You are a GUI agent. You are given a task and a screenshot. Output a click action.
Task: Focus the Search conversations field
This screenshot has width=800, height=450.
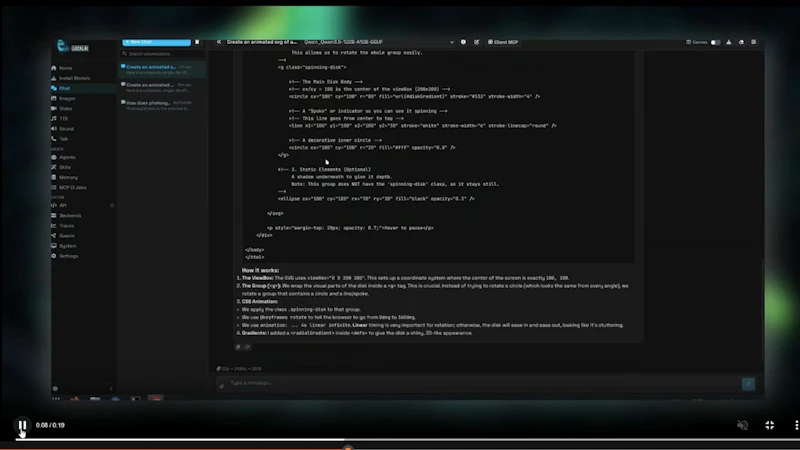[162, 54]
